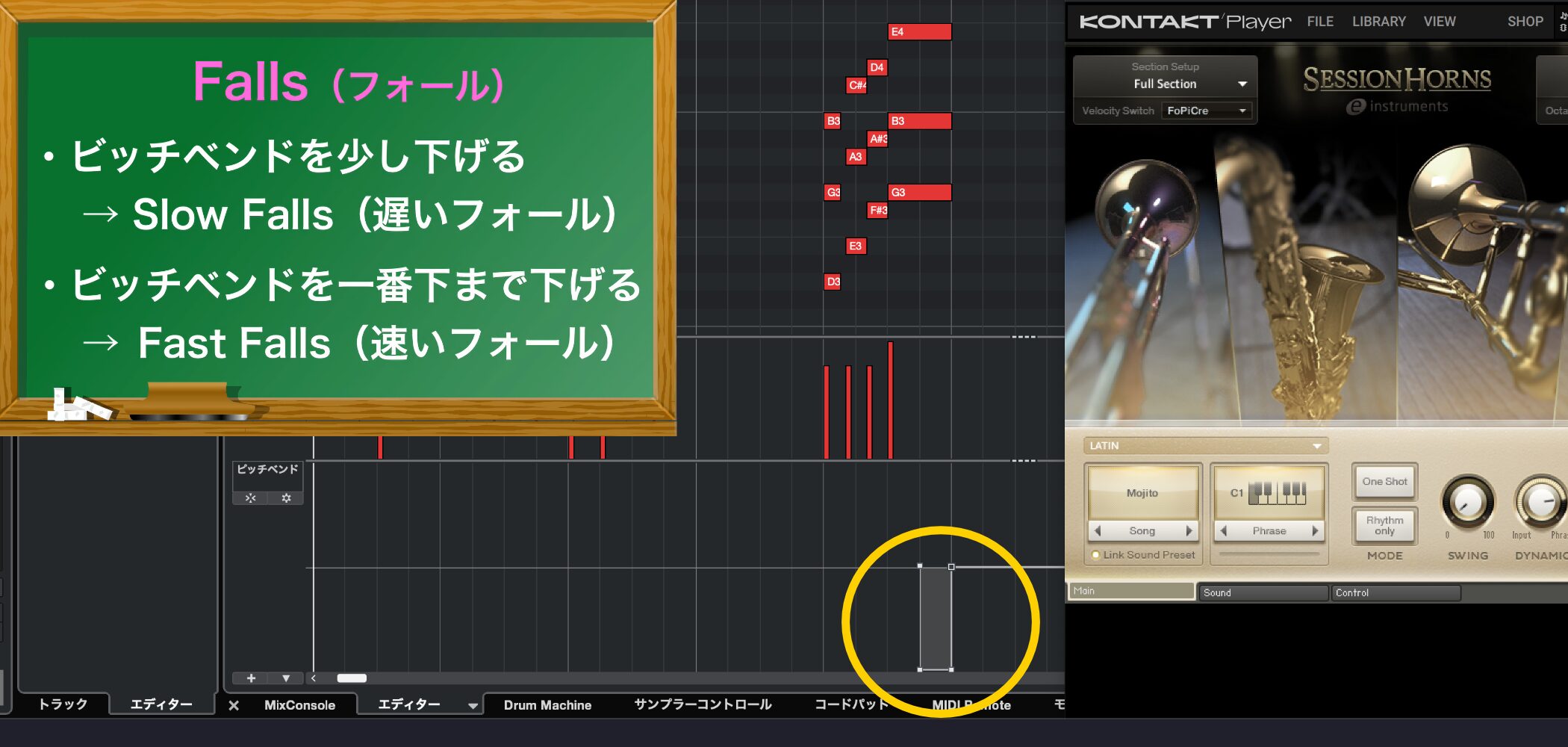This screenshot has height=747, width=1568.
Task: Open controller lane setup triangle menu
Action: tap(286, 678)
